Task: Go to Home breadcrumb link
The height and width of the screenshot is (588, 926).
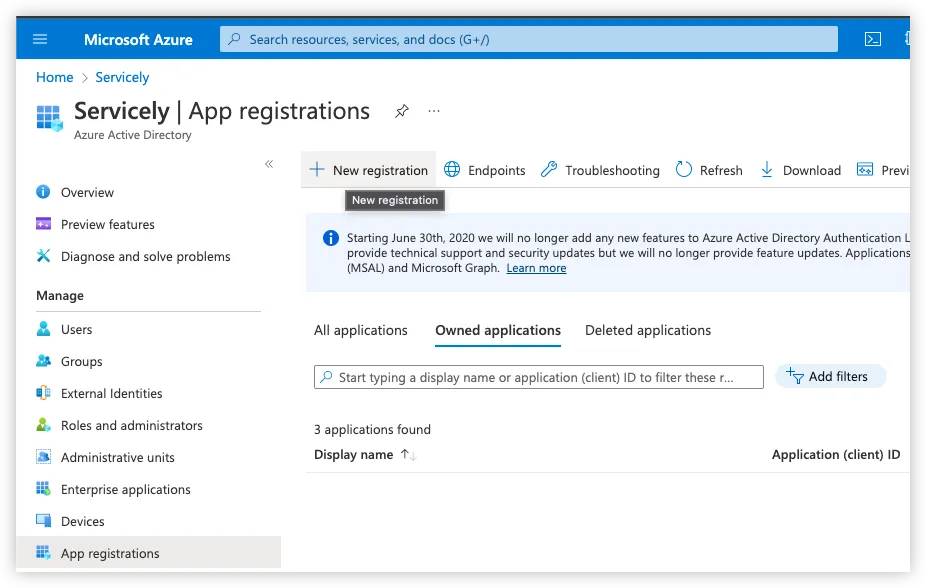Action: coord(54,77)
